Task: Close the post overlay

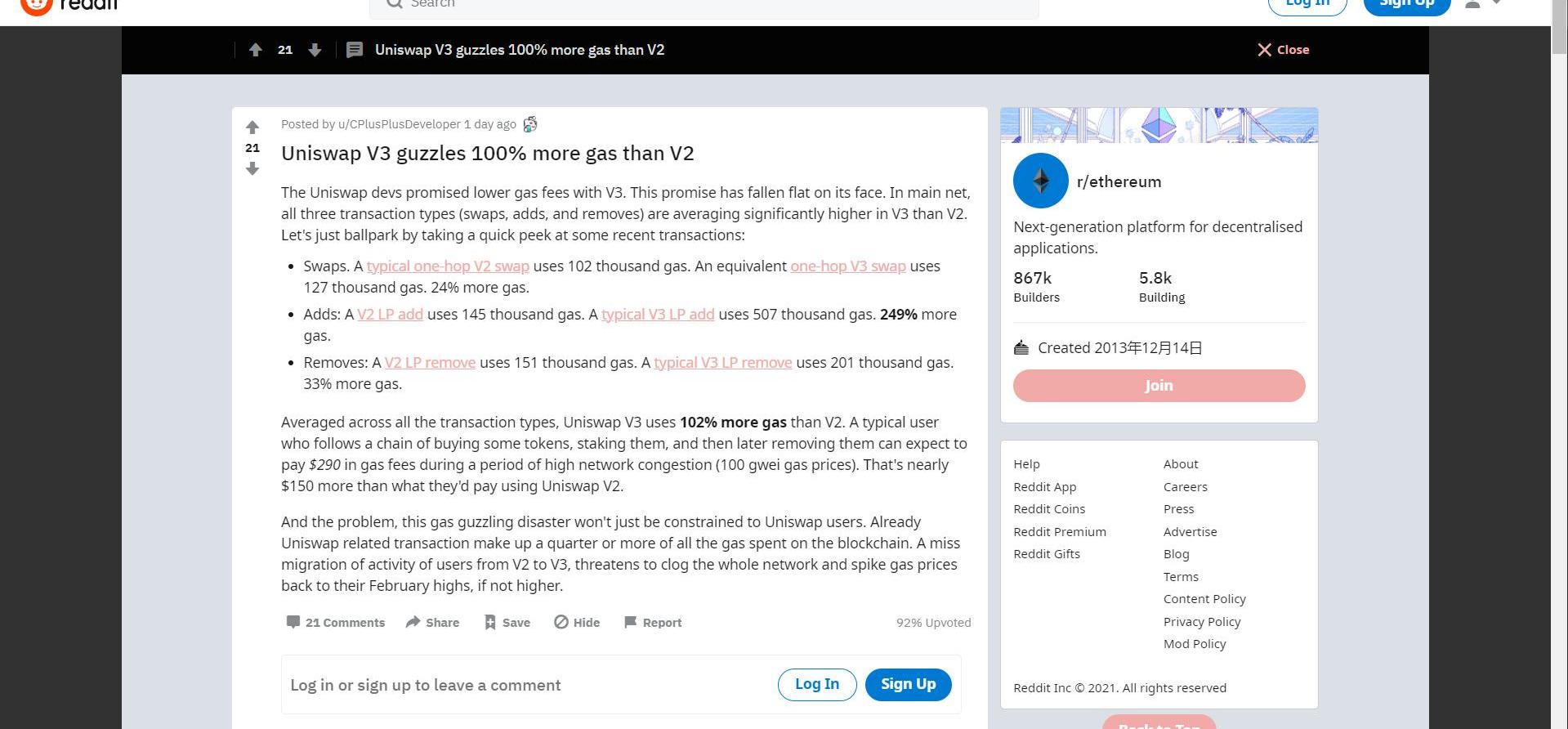Action: click(x=1283, y=50)
